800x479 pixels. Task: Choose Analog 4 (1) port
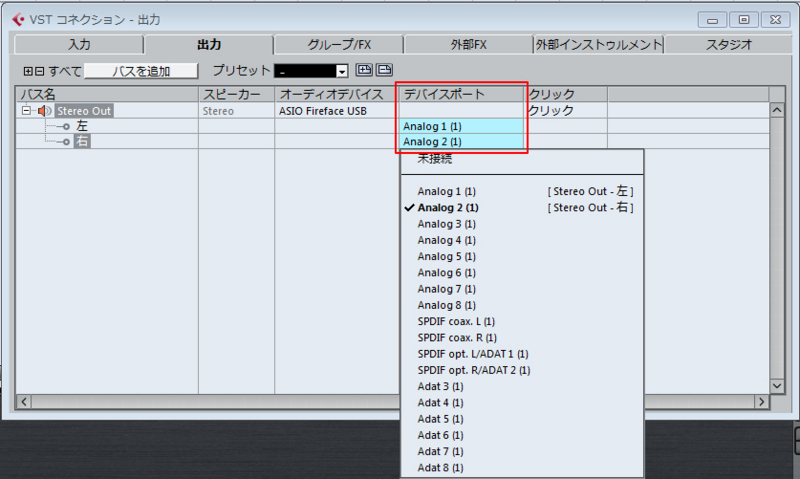(x=522, y=240)
